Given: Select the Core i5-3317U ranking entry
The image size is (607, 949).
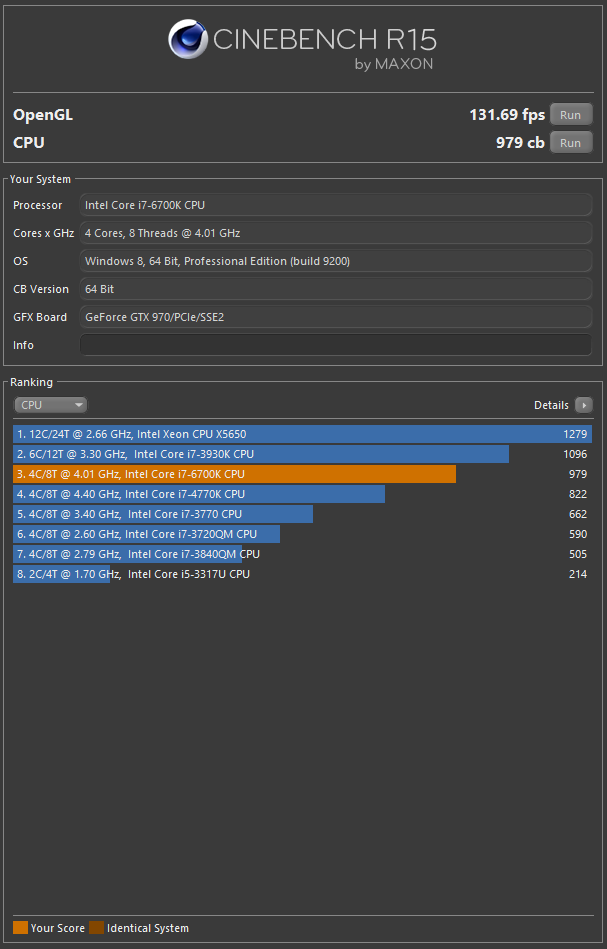Looking at the screenshot, I should click(x=300, y=574).
